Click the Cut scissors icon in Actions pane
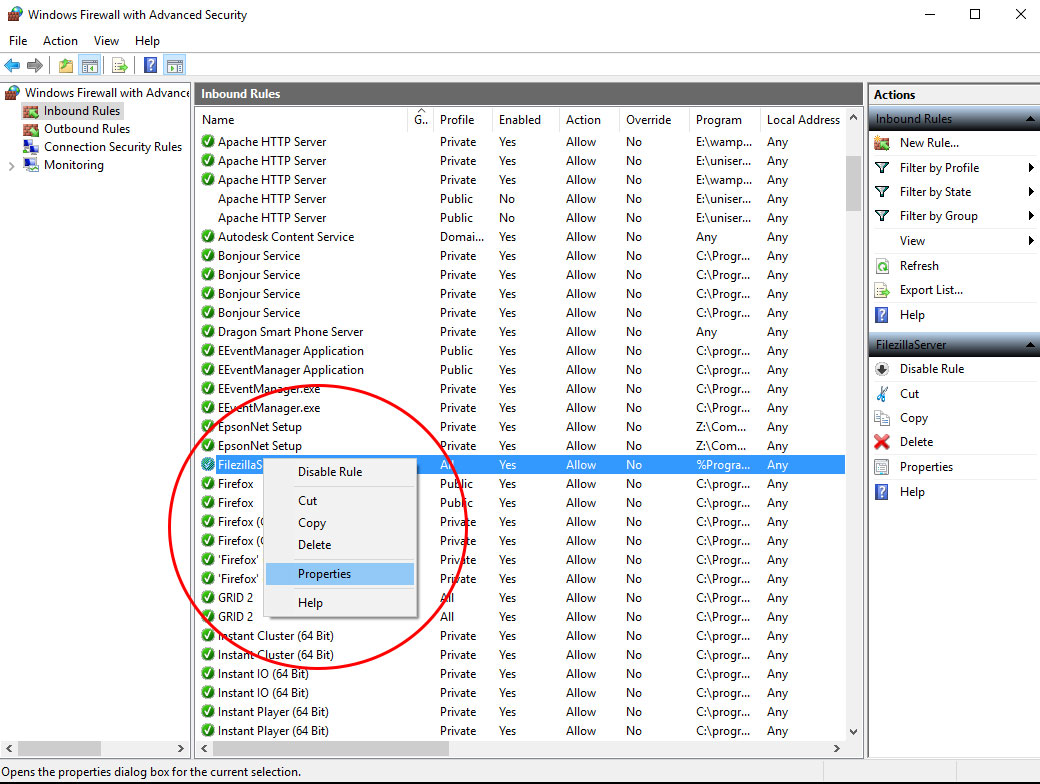 point(882,394)
